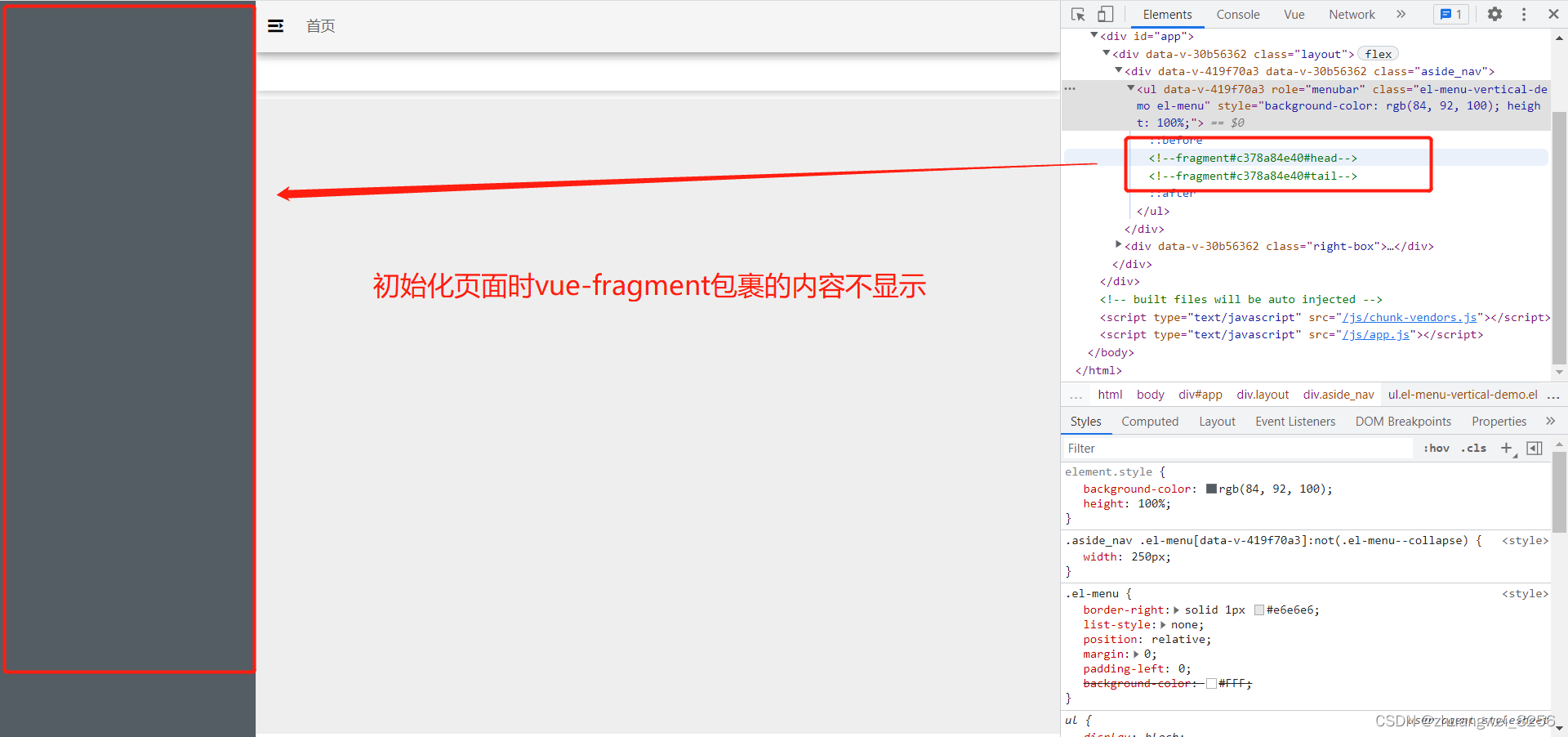Activate the inspect element picker icon
Image resolution: width=1568 pixels, height=737 pixels.
click(x=1078, y=15)
